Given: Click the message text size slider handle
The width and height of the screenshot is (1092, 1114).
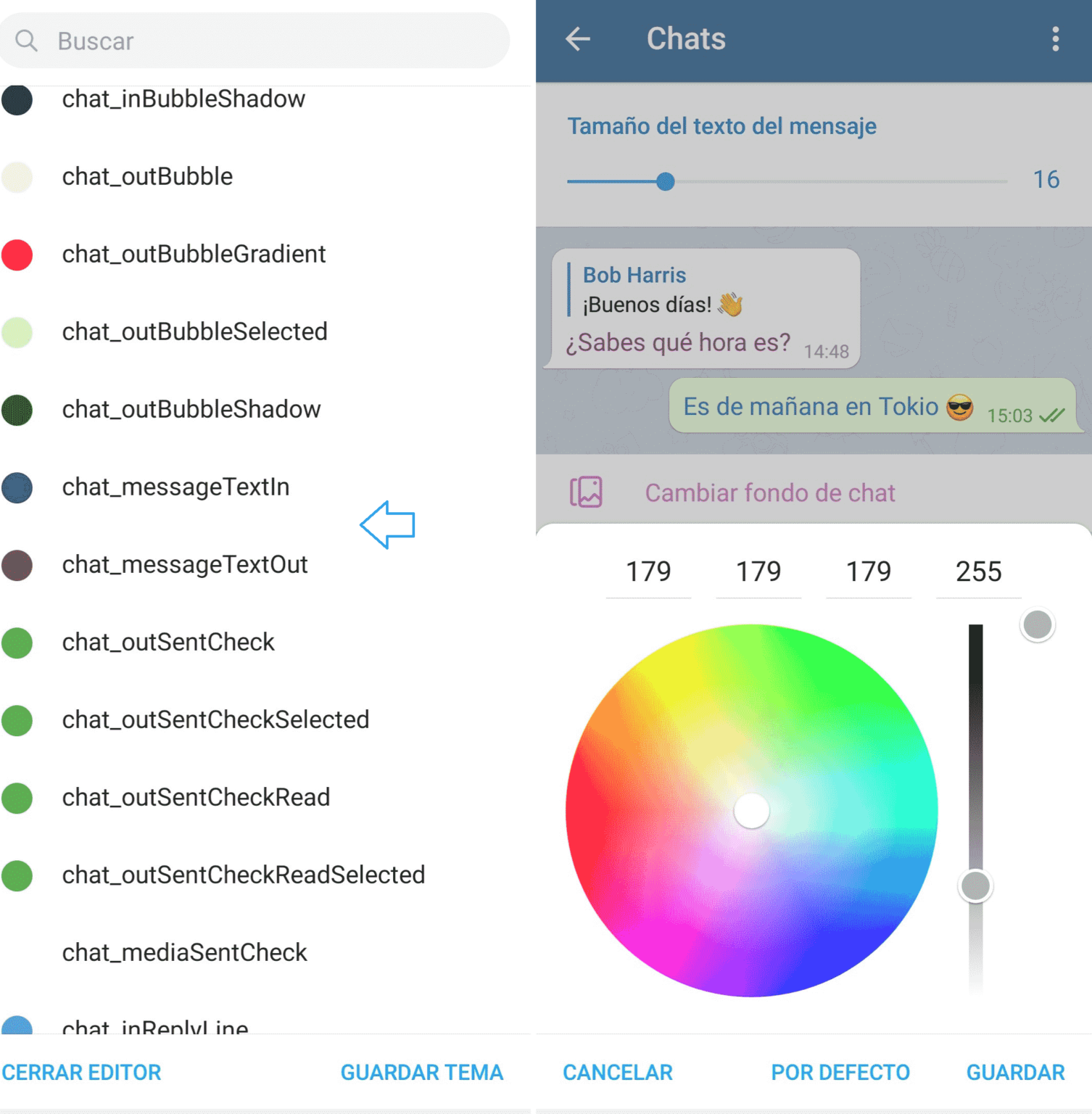Looking at the screenshot, I should (x=666, y=182).
